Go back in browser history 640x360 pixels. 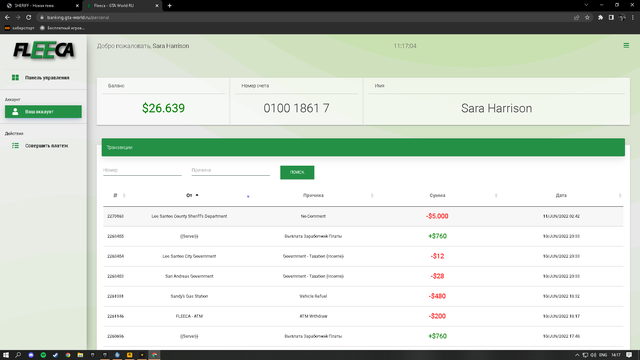(7, 18)
